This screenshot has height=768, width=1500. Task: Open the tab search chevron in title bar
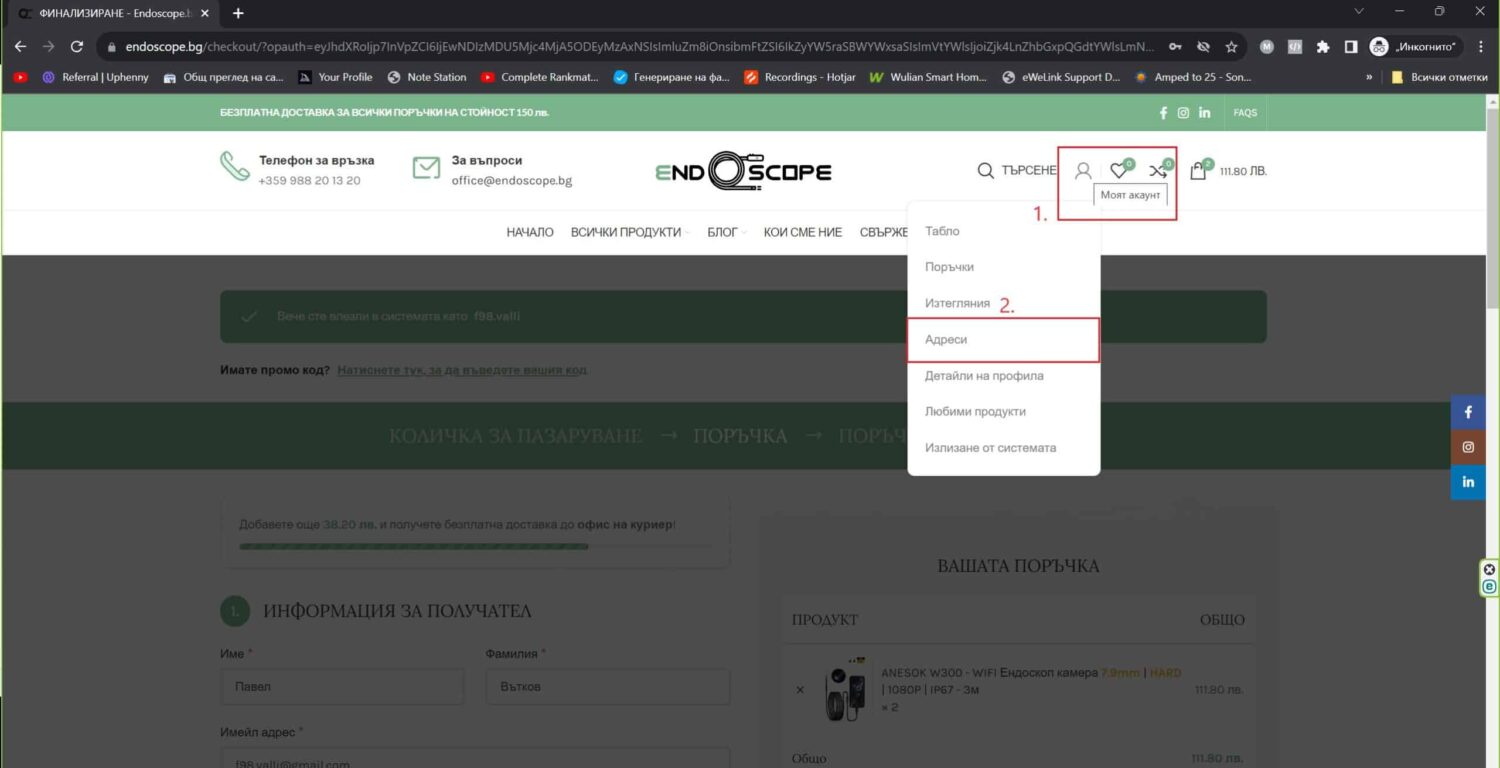point(1359,12)
